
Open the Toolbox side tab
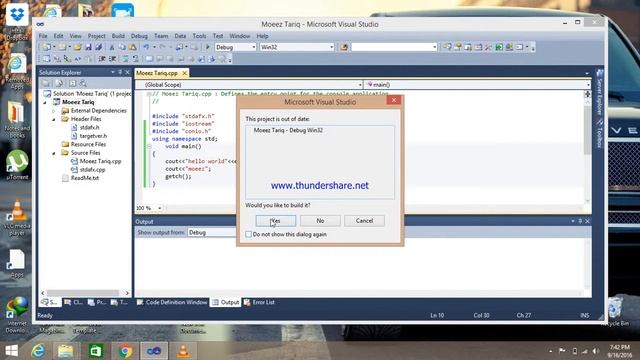tap(599, 134)
